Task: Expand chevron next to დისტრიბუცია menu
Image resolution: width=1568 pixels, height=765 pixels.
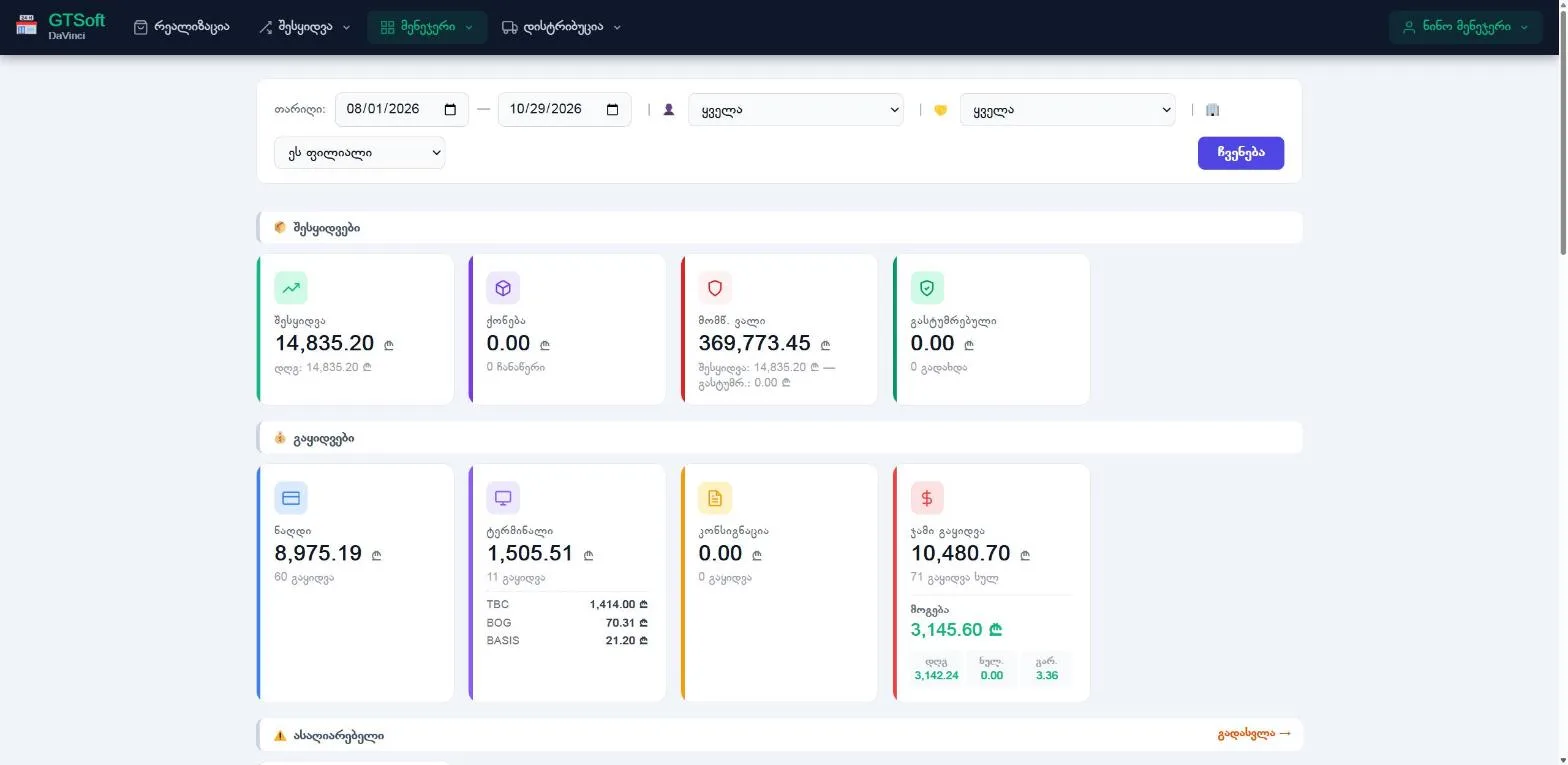Action: pos(617,27)
